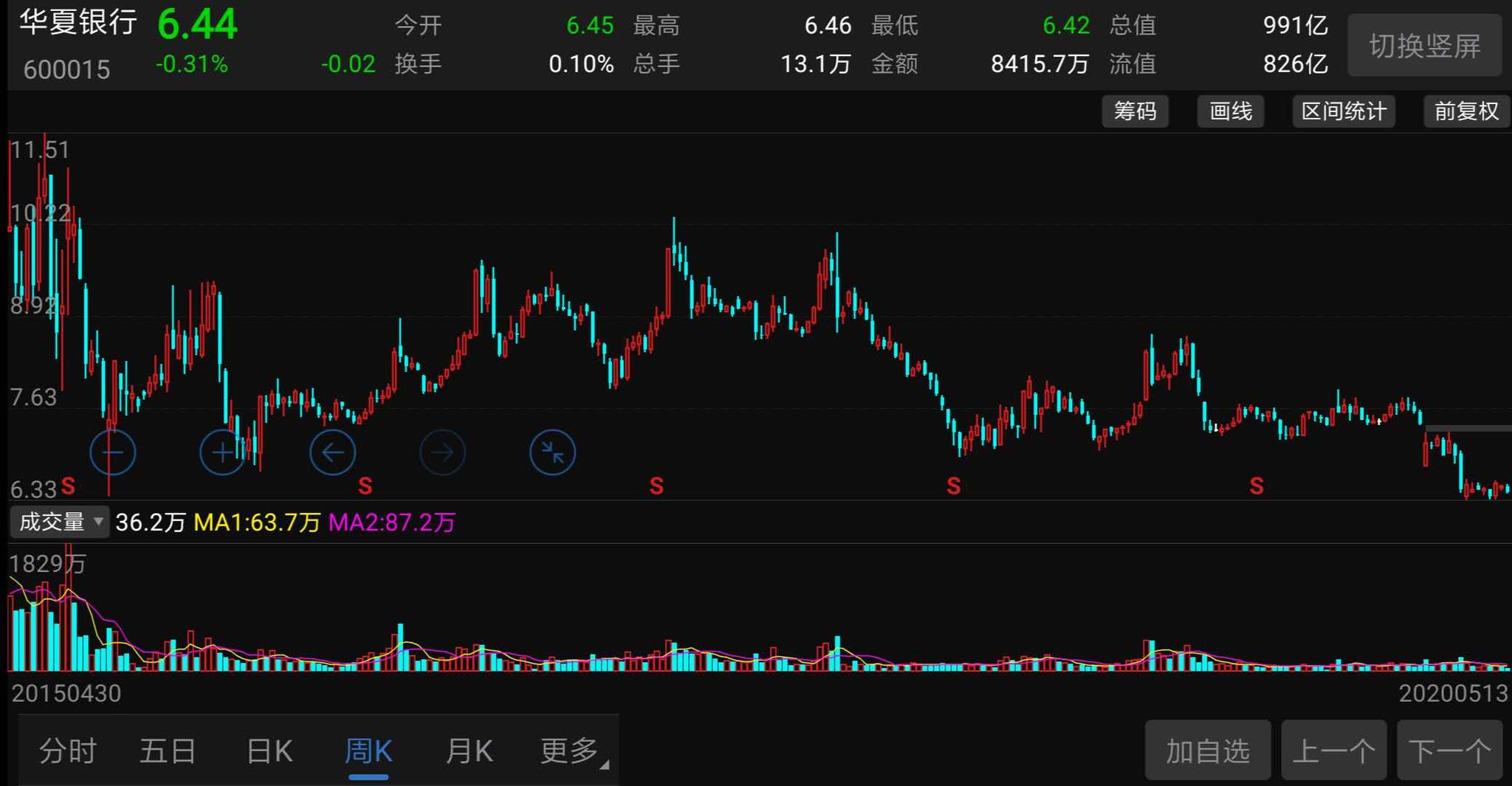Tap the current price 6.44
This screenshot has height=786, width=1512.
(x=198, y=24)
